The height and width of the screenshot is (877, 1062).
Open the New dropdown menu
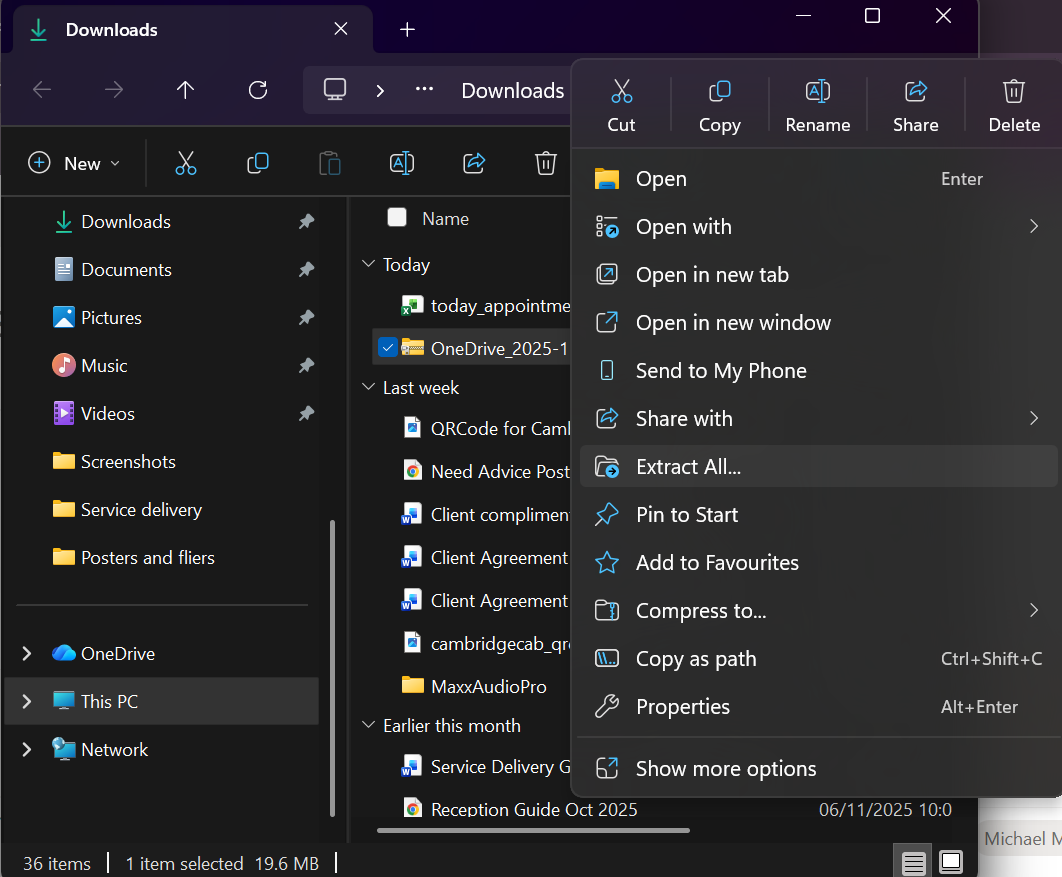click(74, 163)
